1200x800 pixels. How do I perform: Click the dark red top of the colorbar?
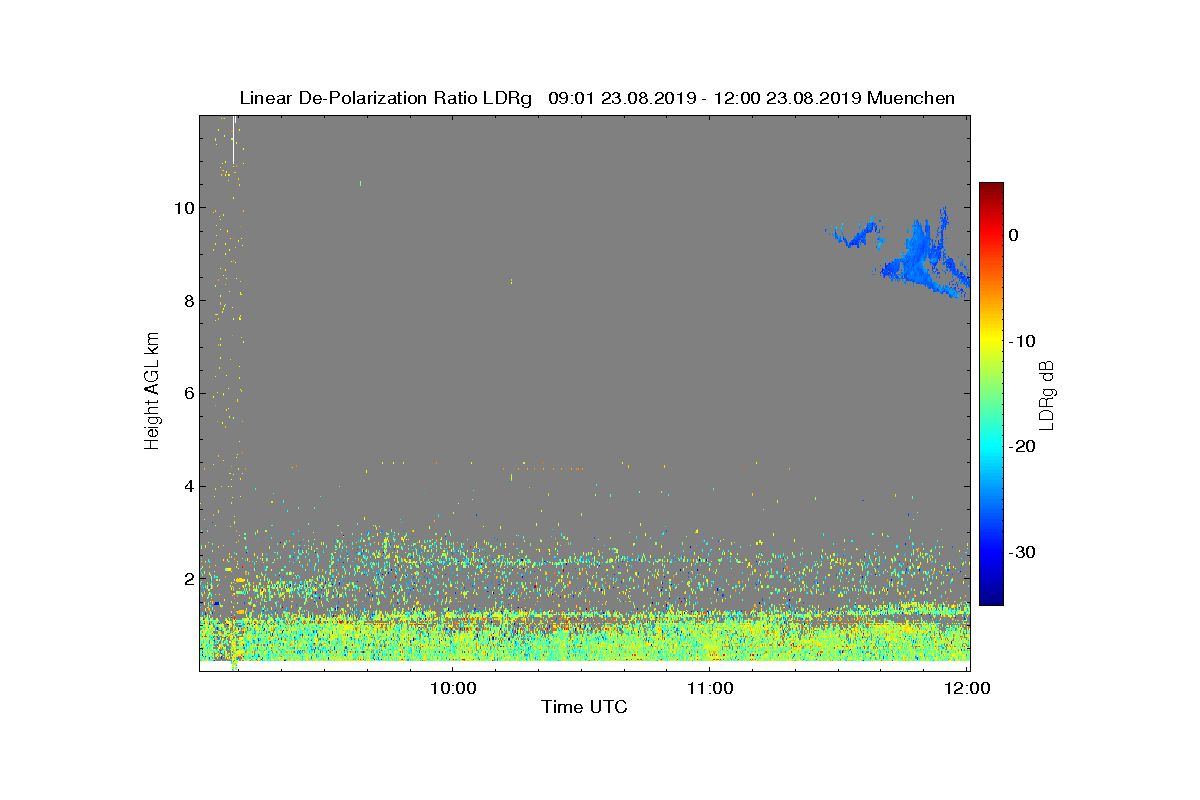tap(991, 190)
